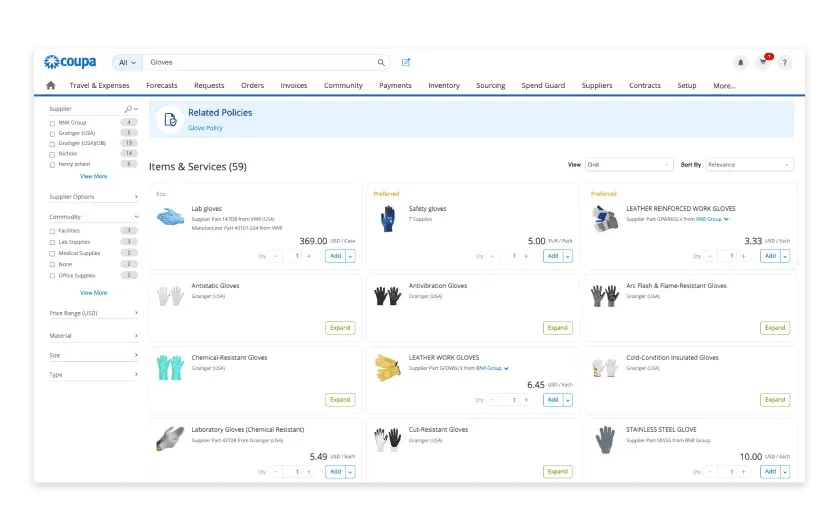This screenshot has height=531, width=838.
Task: Click the Safety gloves product image
Action: click(x=388, y=219)
